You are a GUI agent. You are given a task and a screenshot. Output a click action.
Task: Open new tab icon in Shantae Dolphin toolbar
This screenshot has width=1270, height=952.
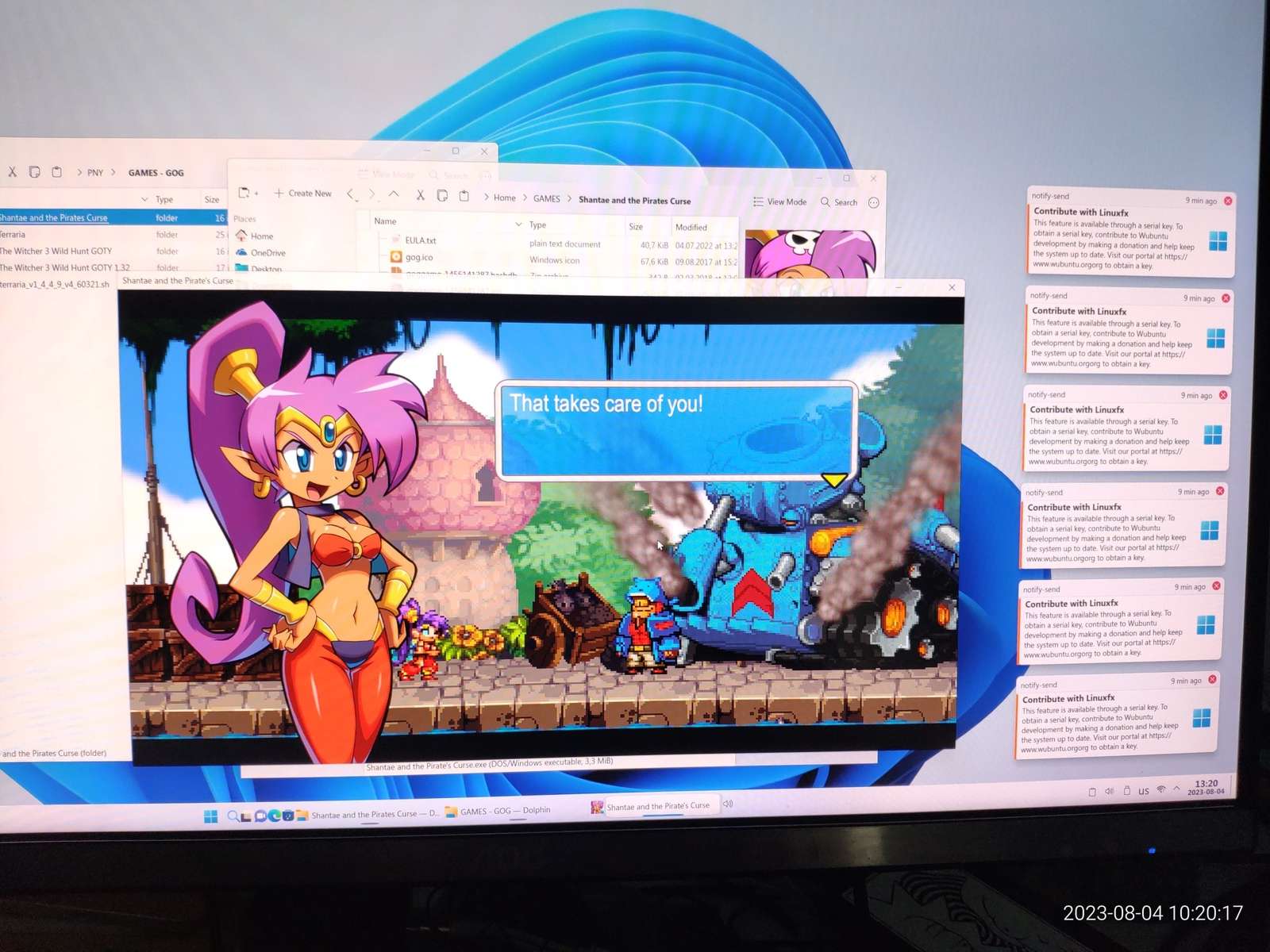[x=246, y=193]
